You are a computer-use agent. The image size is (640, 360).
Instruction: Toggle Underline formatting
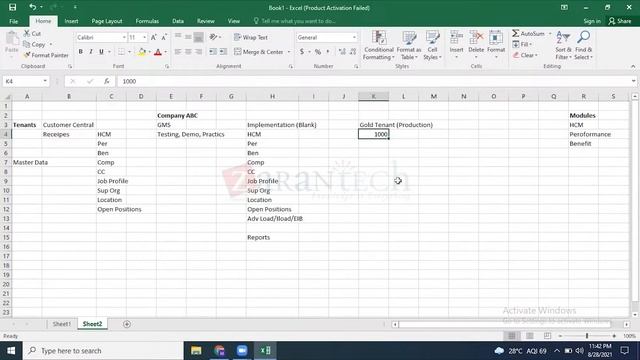[x=101, y=52]
